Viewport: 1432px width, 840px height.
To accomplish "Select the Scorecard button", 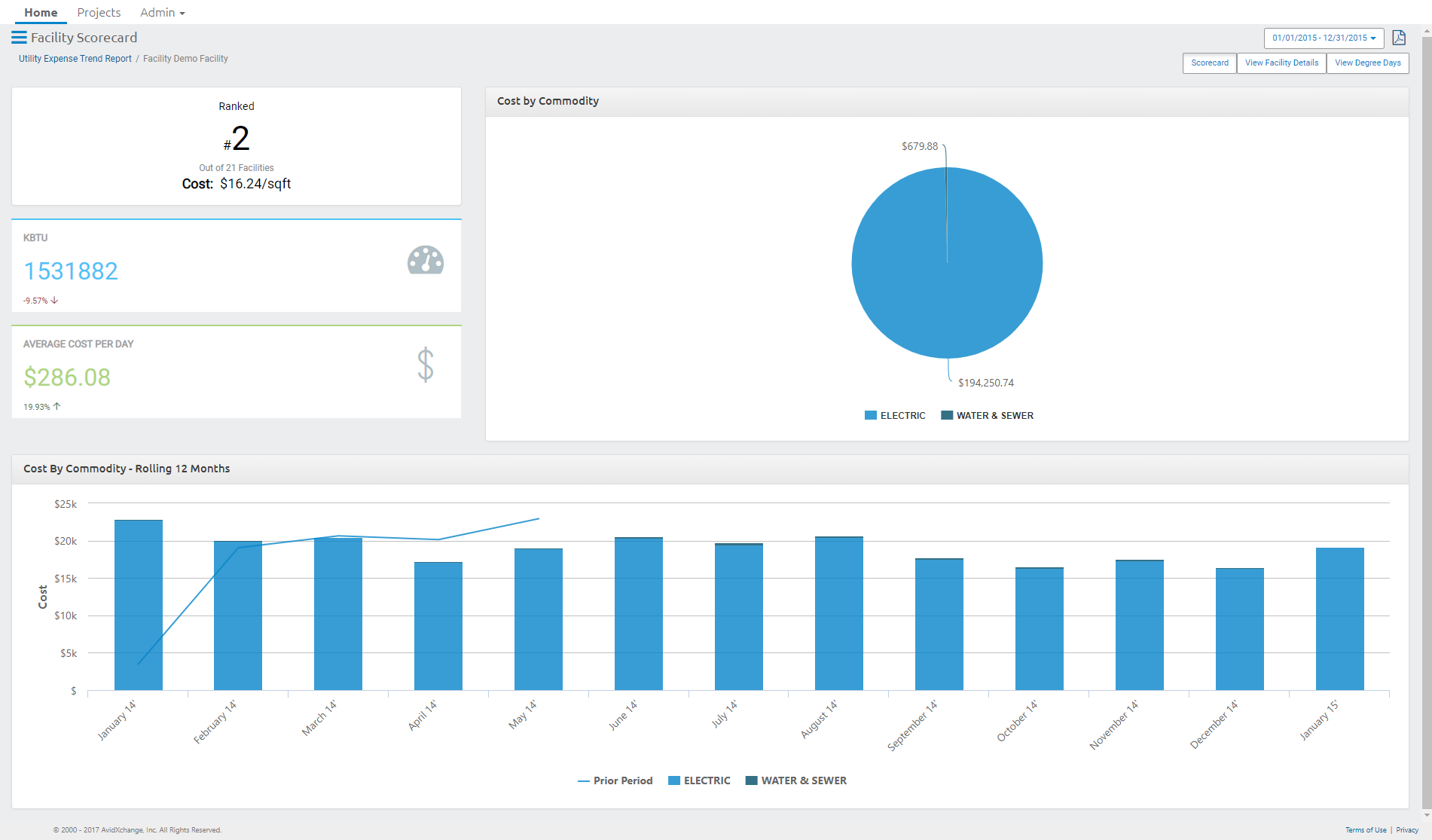I will pos(1210,63).
